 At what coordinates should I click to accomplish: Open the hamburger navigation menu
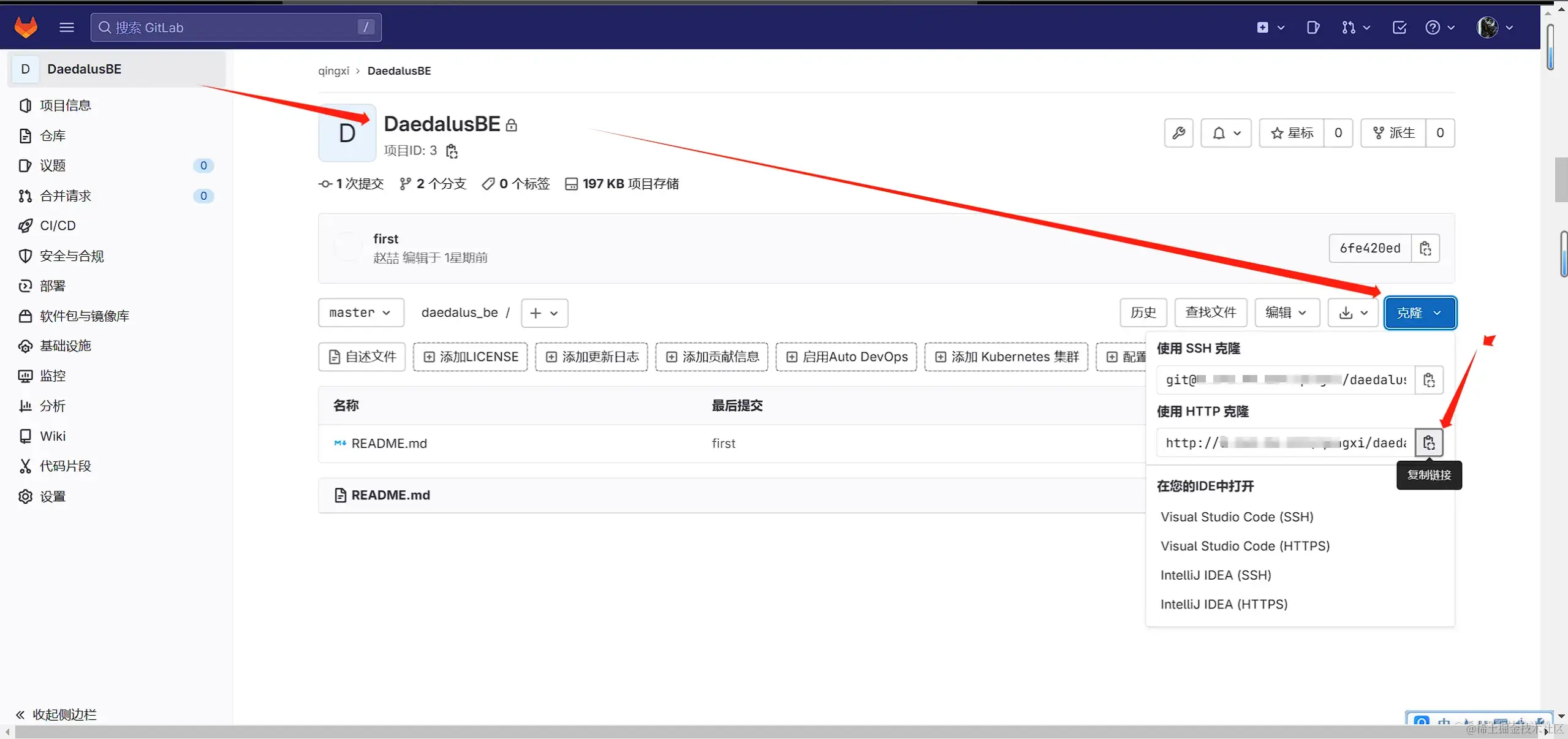coord(67,27)
